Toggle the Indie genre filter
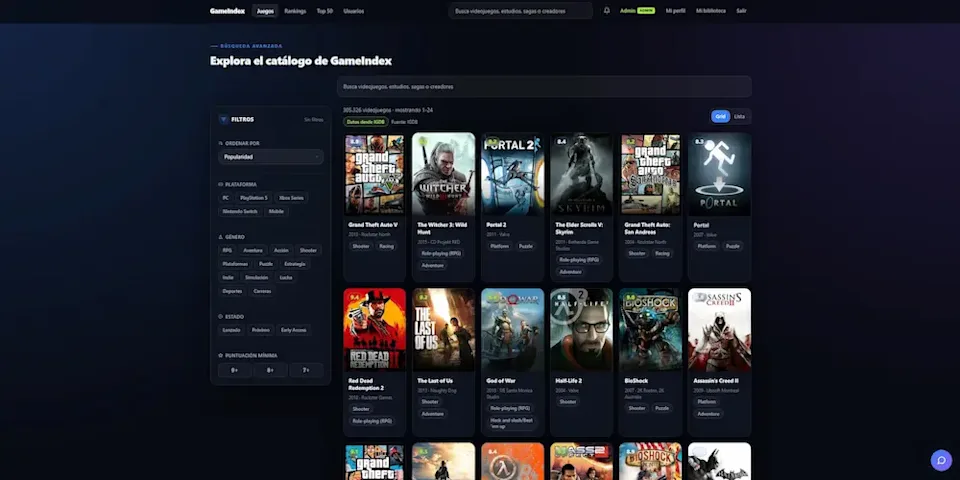The width and height of the screenshot is (960, 480). 228,277
